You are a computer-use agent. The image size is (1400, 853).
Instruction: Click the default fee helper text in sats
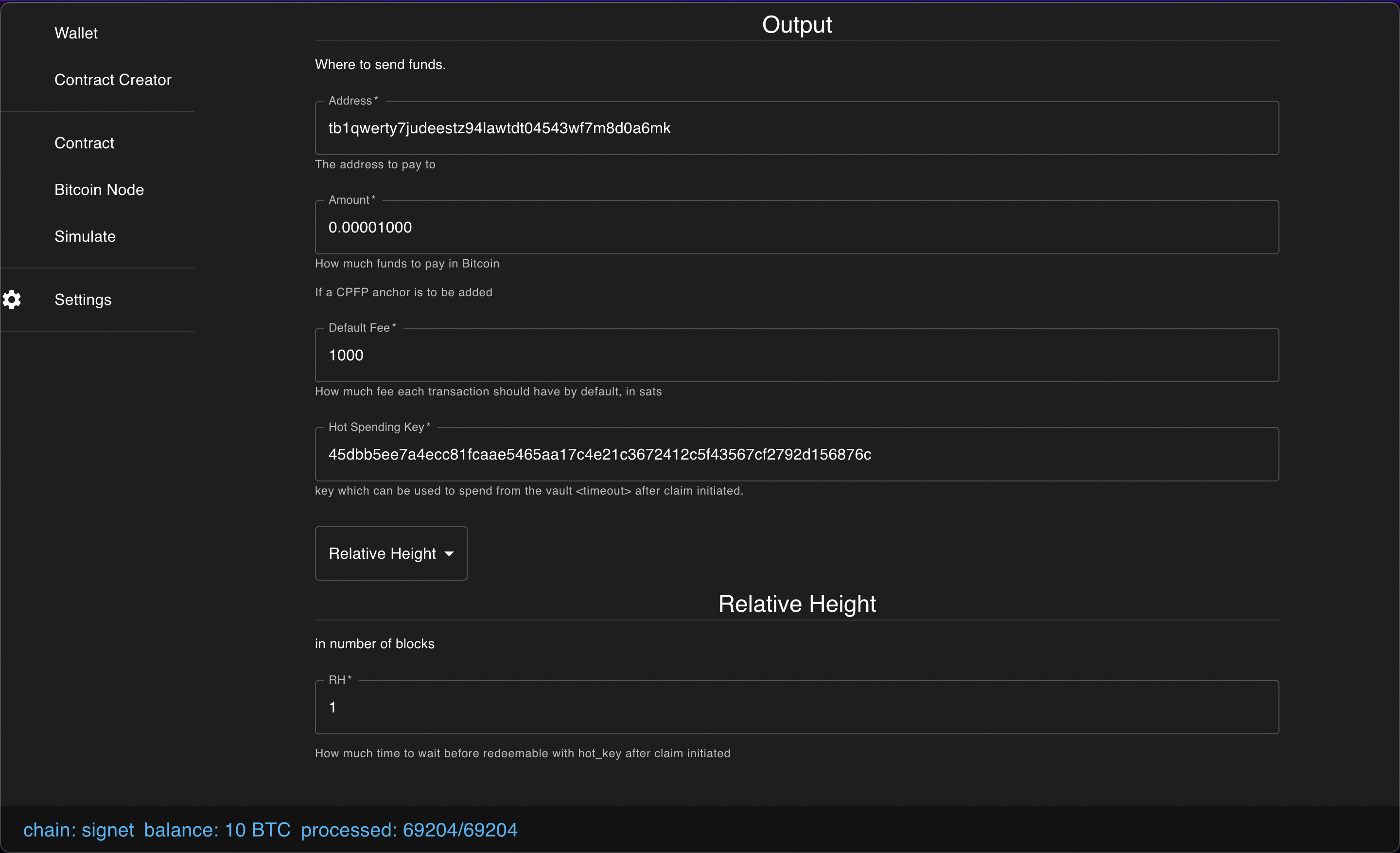click(488, 391)
